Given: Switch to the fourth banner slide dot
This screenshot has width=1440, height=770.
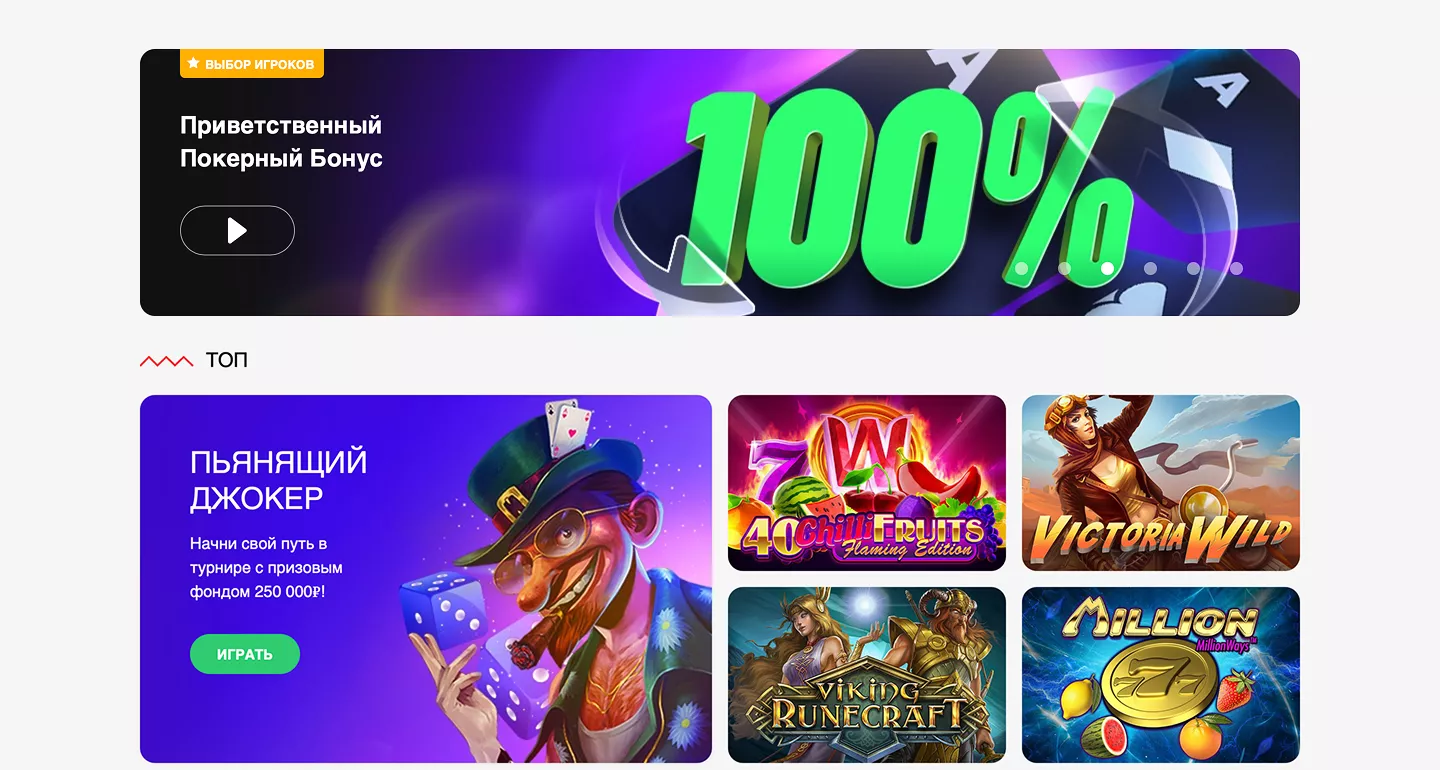Looking at the screenshot, I should tap(1150, 268).
